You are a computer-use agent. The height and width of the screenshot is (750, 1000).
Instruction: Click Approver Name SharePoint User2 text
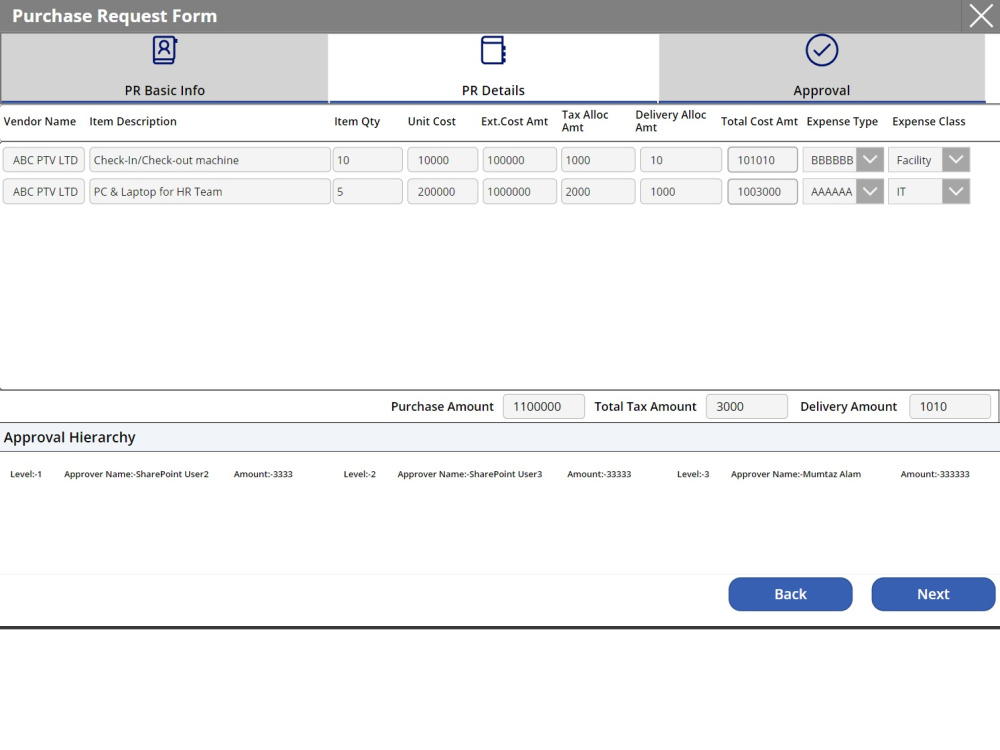pos(136,474)
